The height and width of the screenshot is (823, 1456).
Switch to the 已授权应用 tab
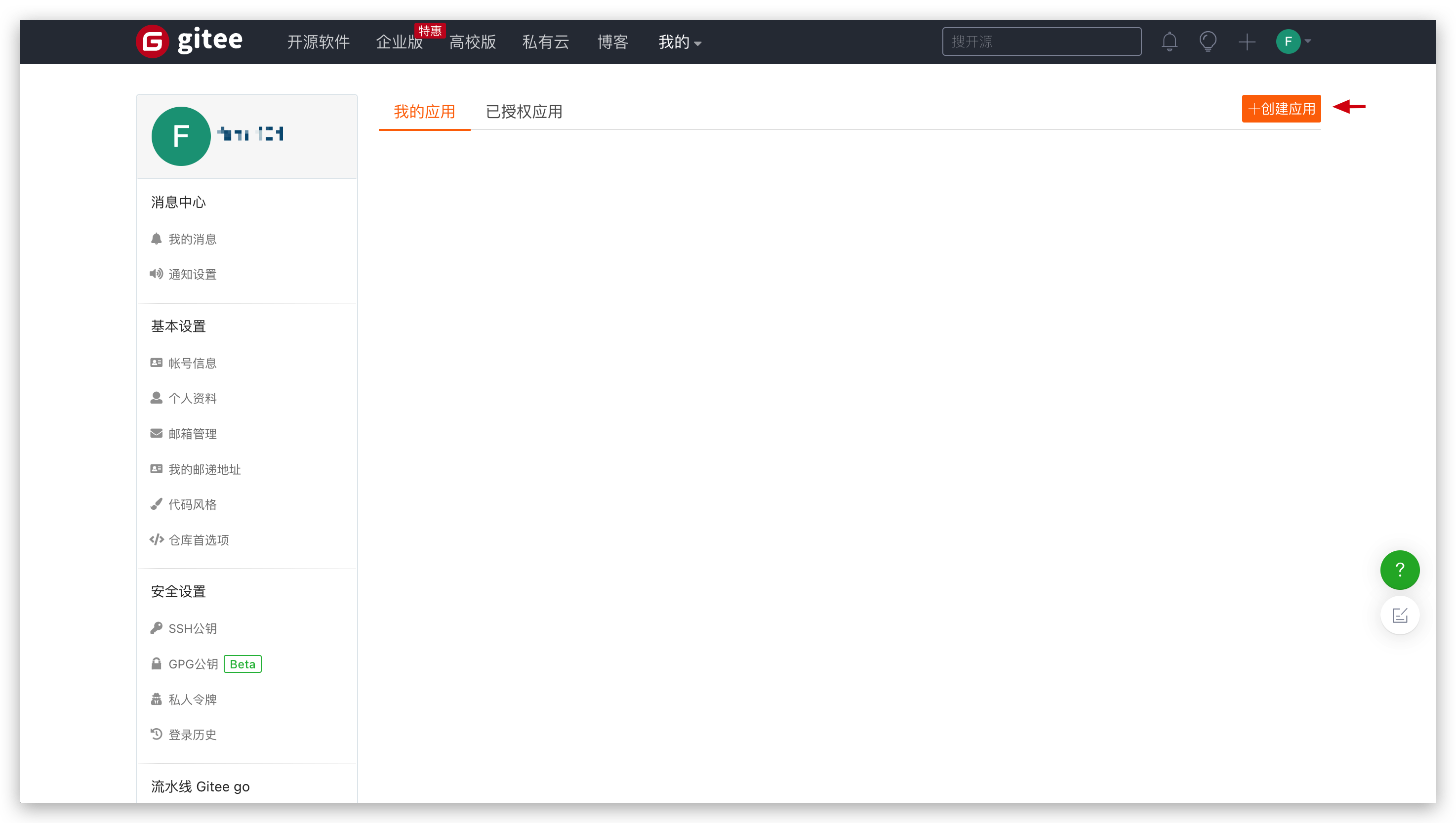[524, 111]
